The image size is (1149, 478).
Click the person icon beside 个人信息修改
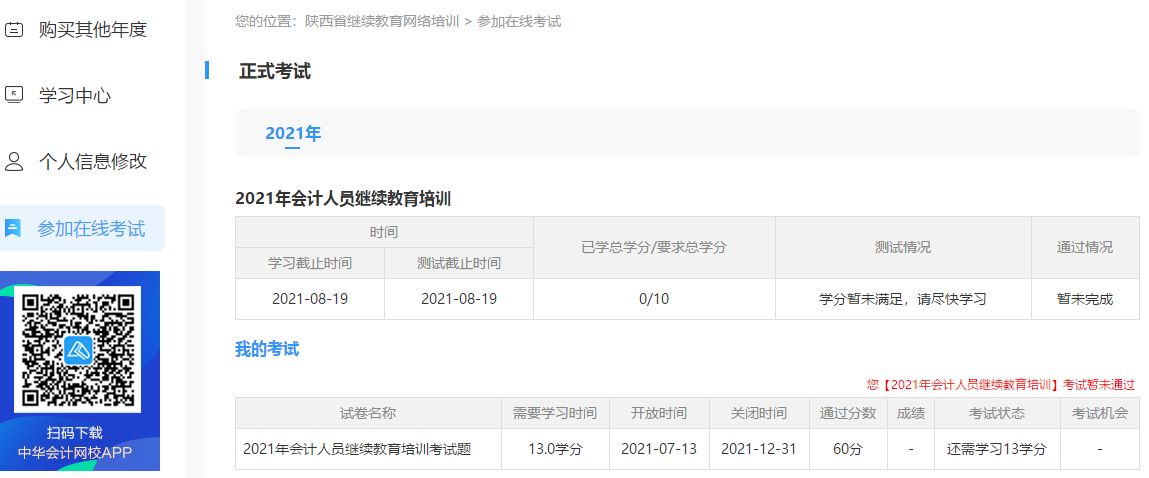pos(14,161)
